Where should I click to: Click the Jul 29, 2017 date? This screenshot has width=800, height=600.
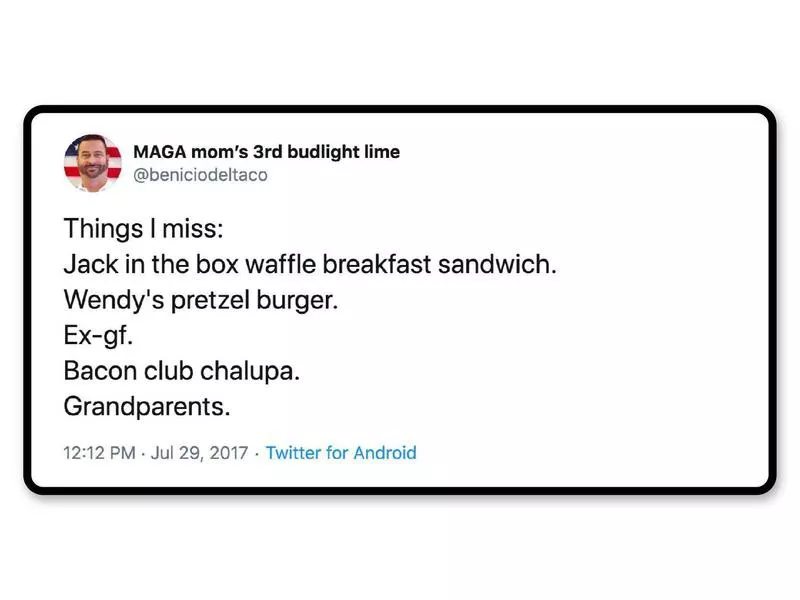[x=196, y=452]
